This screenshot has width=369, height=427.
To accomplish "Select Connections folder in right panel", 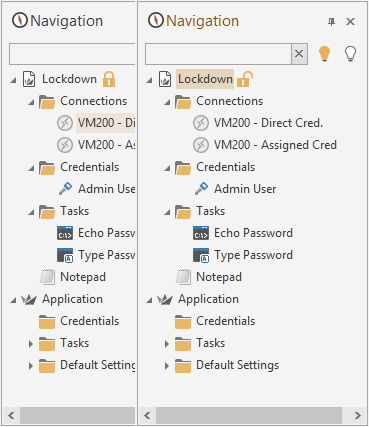I will click(x=229, y=101).
